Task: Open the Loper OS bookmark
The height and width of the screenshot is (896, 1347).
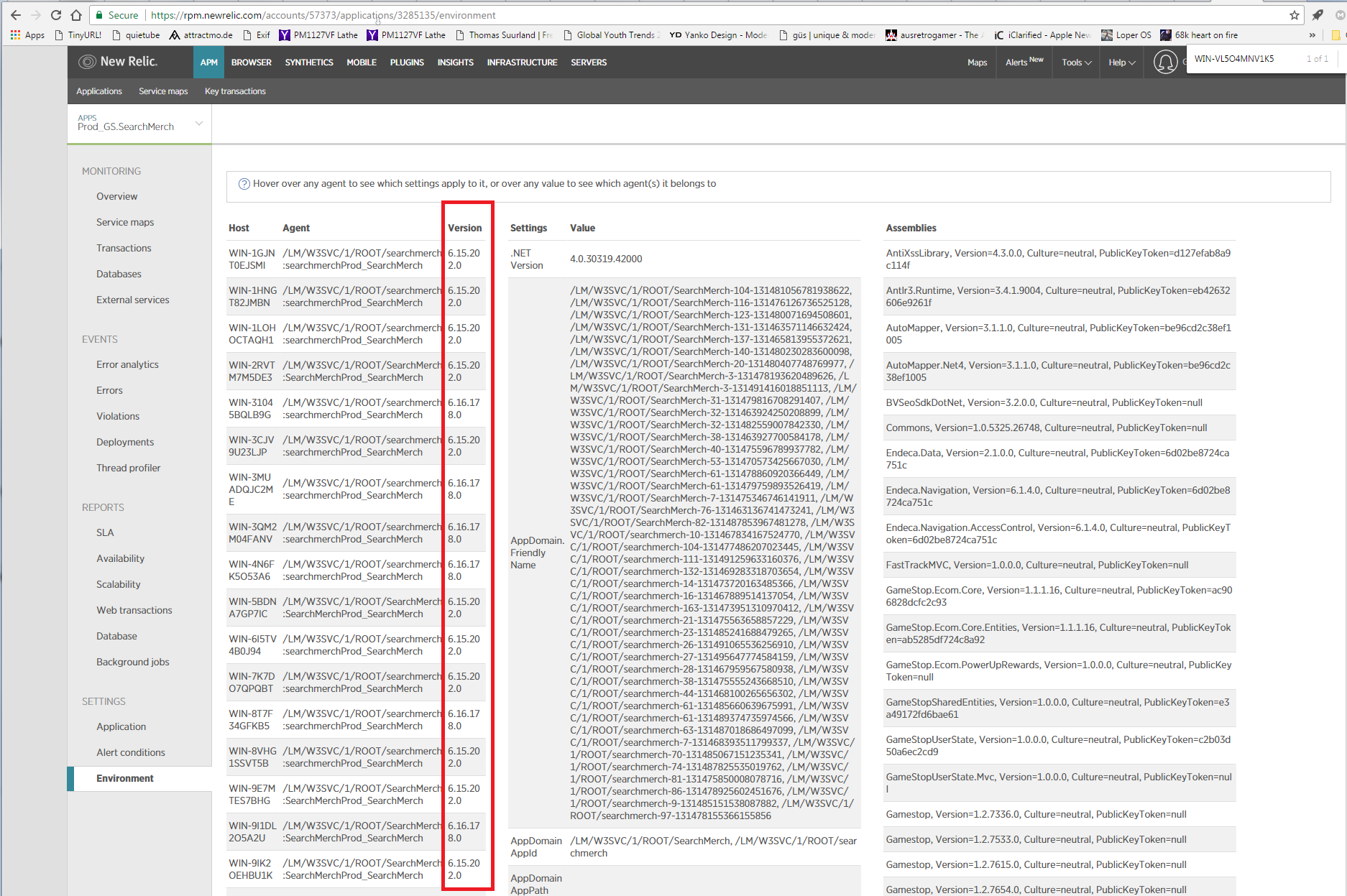Action: (x=1126, y=34)
